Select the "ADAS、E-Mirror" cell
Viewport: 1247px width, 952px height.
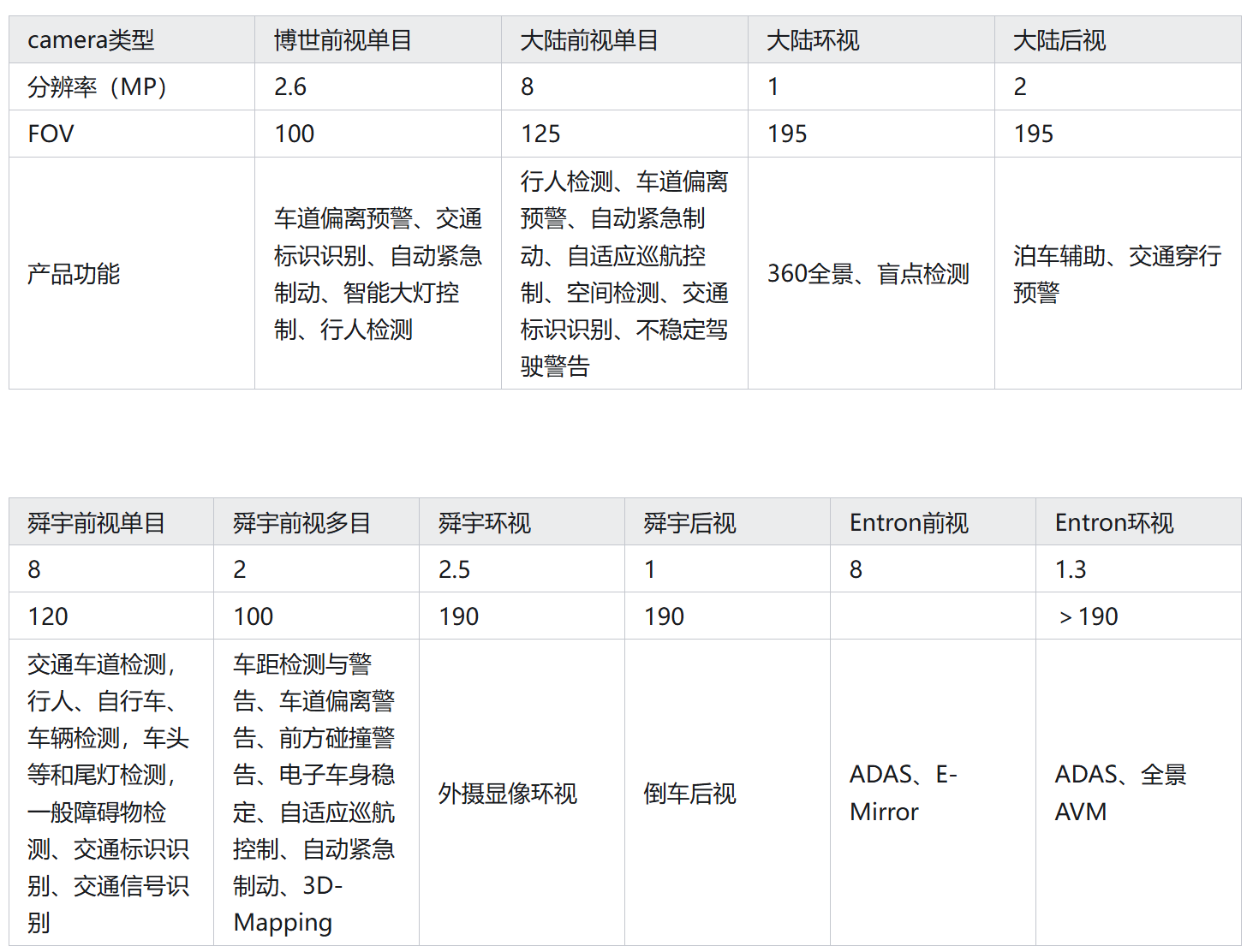pyautogui.click(x=933, y=793)
